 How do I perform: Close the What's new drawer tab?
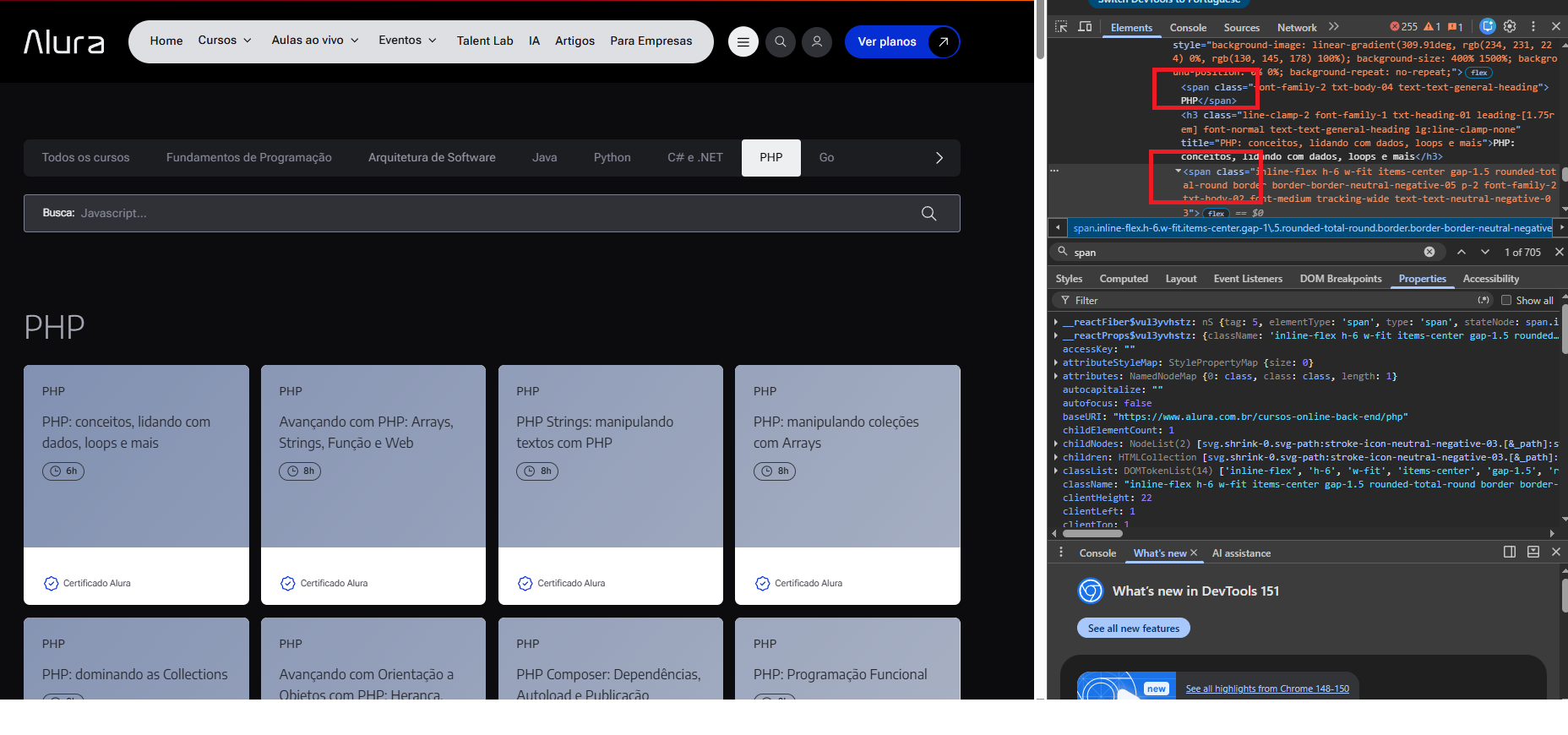click(1194, 553)
